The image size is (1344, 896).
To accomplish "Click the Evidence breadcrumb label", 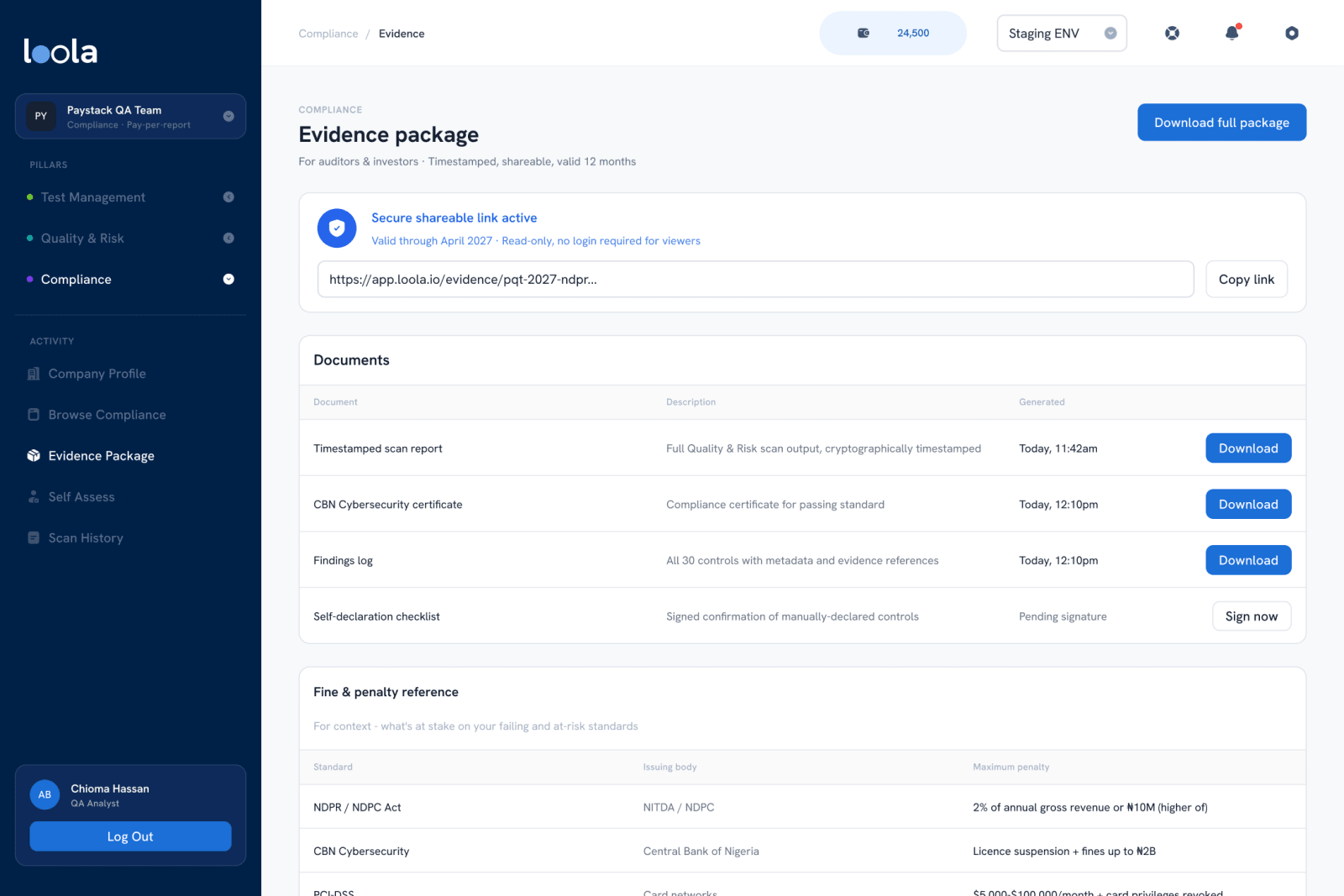I will [402, 34].
